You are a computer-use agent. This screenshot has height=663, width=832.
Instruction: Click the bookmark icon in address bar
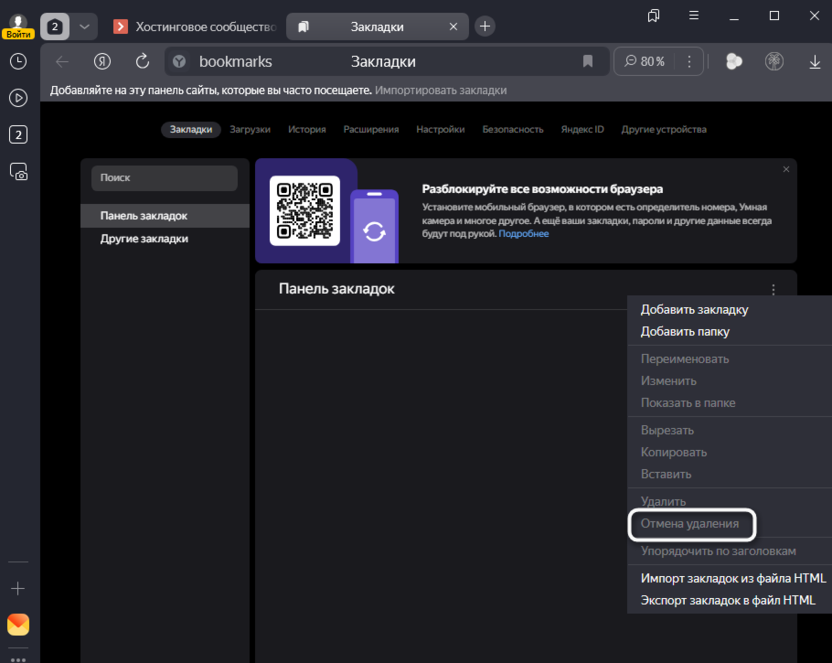tap(588, 62)
